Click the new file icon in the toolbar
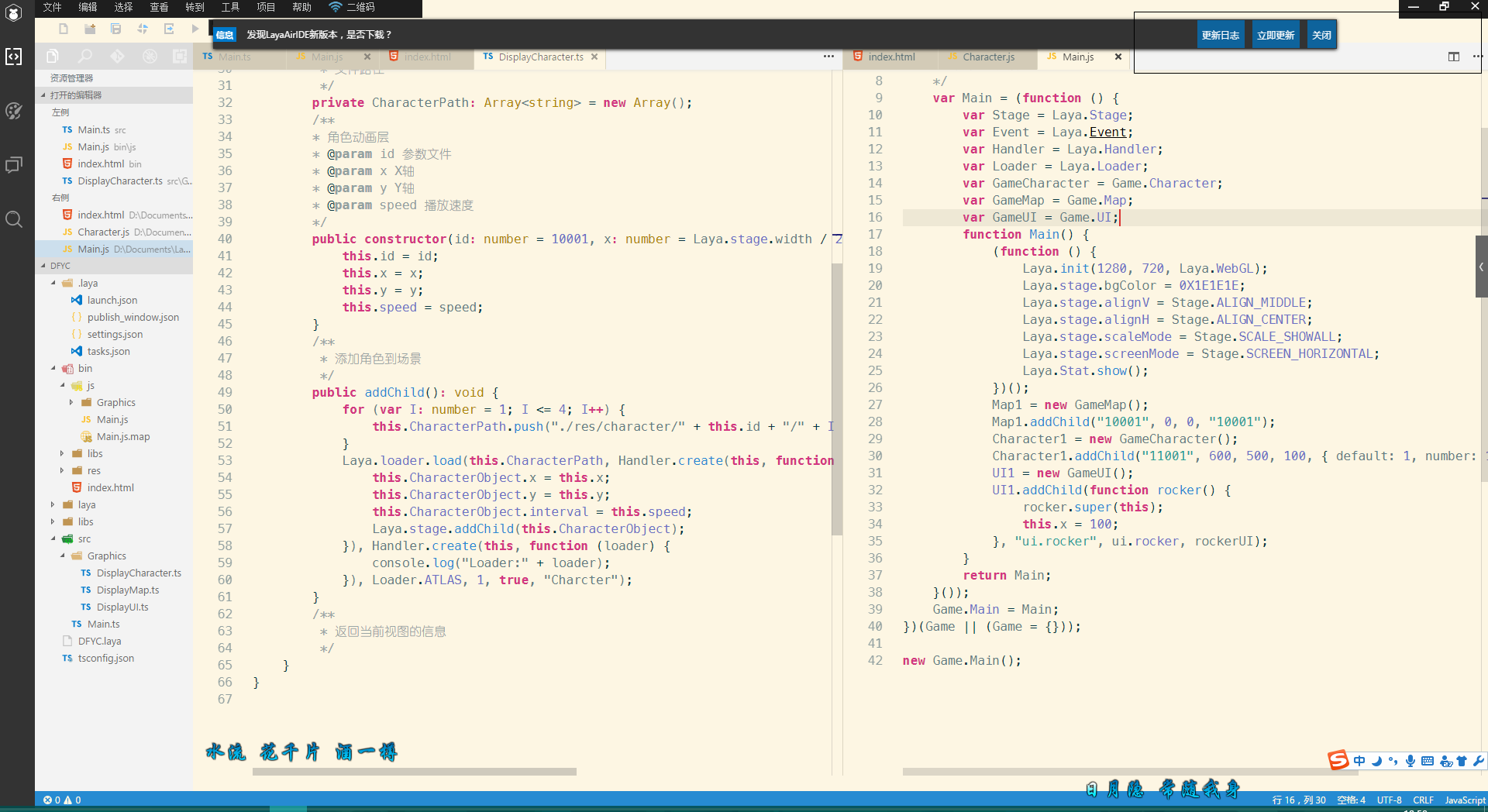Viewport: 1488px width, 812px height. click(64, 29)
